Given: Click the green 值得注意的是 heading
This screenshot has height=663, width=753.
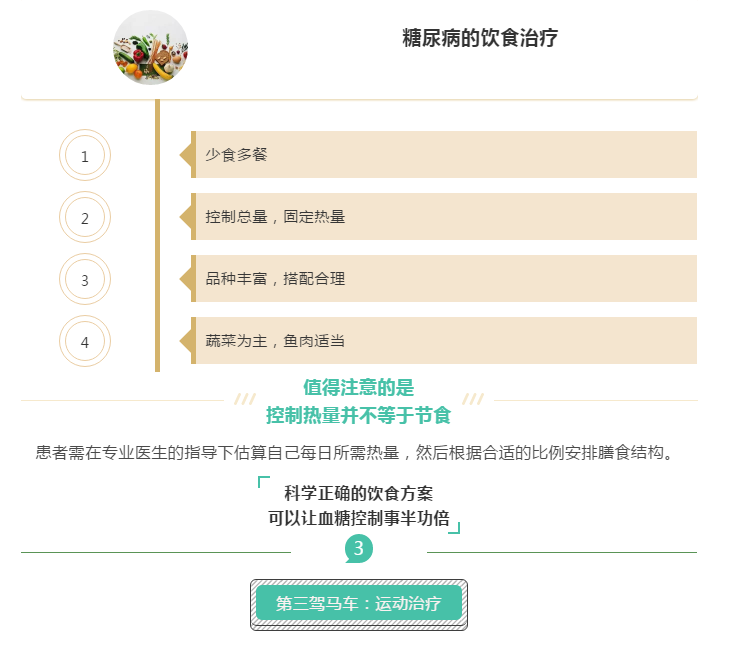Looking at the screenshot, I should [358, 387].
